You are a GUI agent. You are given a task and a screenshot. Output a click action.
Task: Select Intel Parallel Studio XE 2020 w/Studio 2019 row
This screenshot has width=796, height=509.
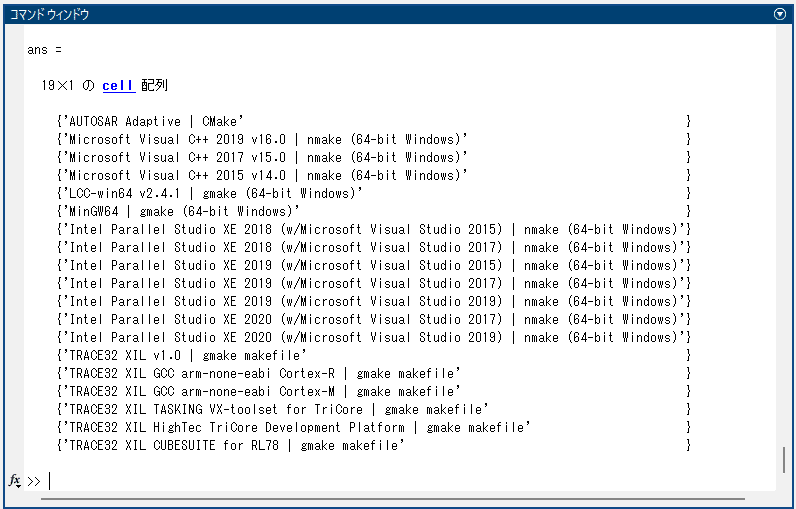coord(374,337)
